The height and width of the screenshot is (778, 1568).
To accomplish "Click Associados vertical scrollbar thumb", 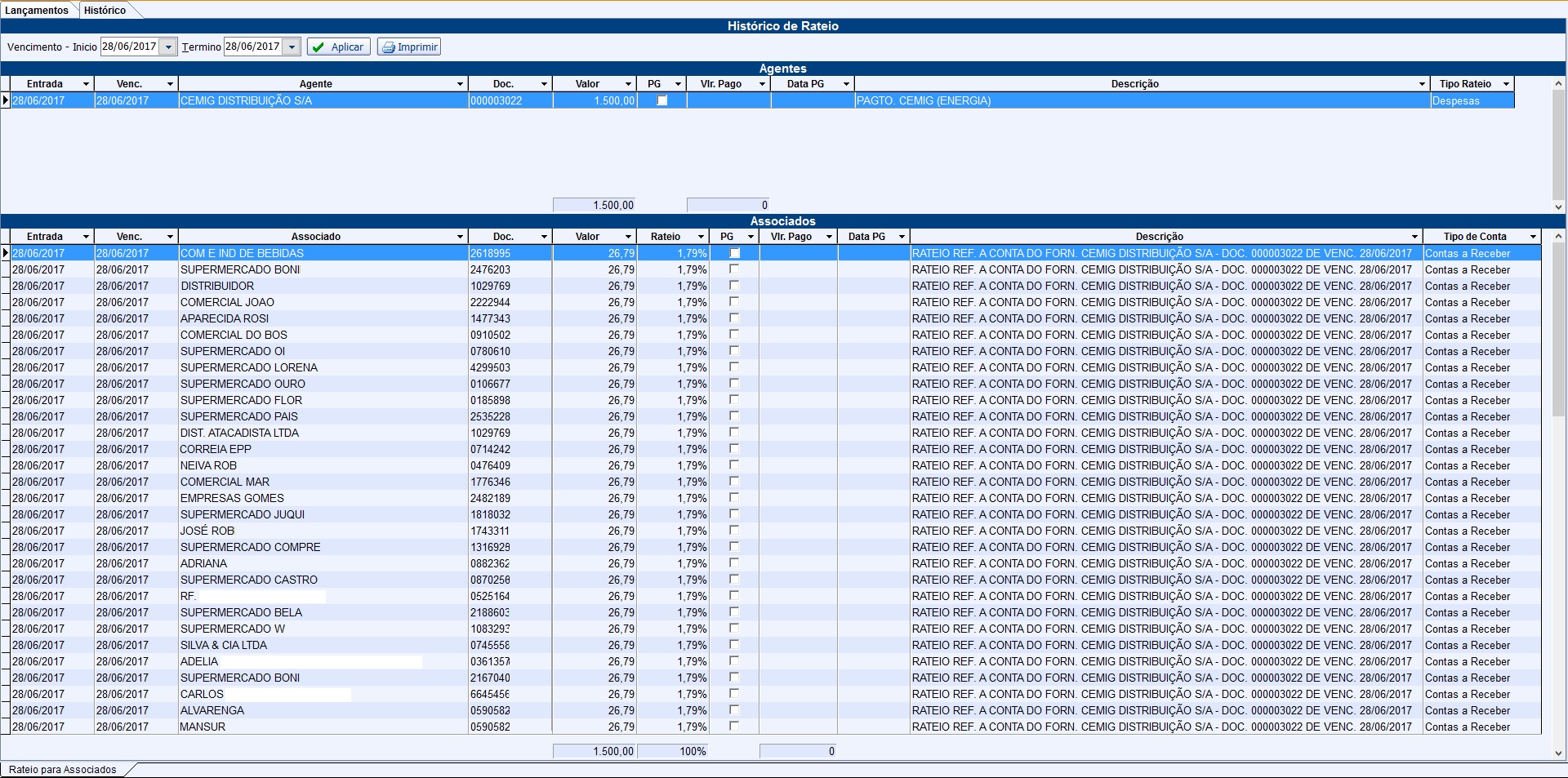I will coord(1558,328).
